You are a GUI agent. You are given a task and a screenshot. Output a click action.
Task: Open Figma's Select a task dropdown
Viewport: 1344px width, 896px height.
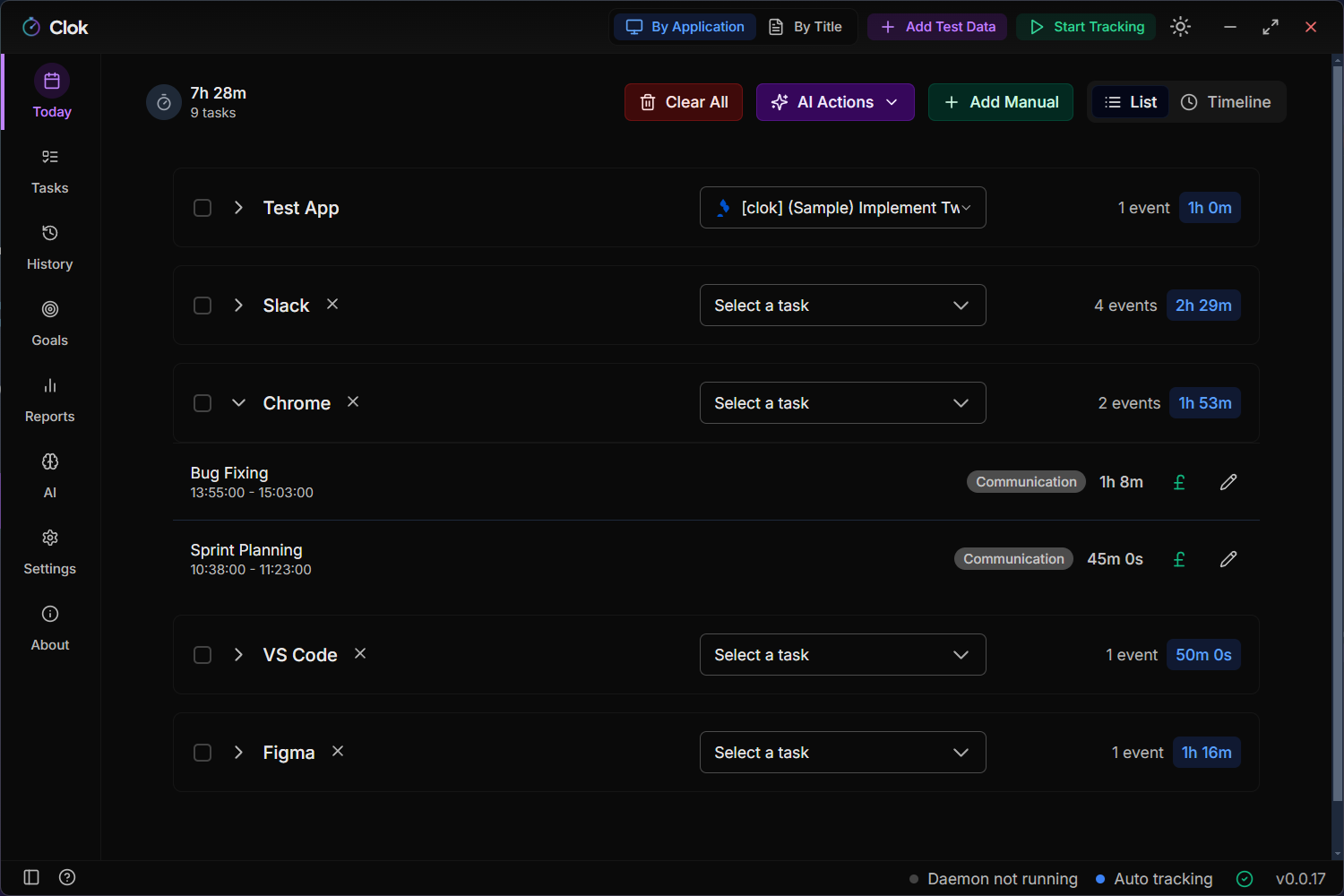point(843,753)
